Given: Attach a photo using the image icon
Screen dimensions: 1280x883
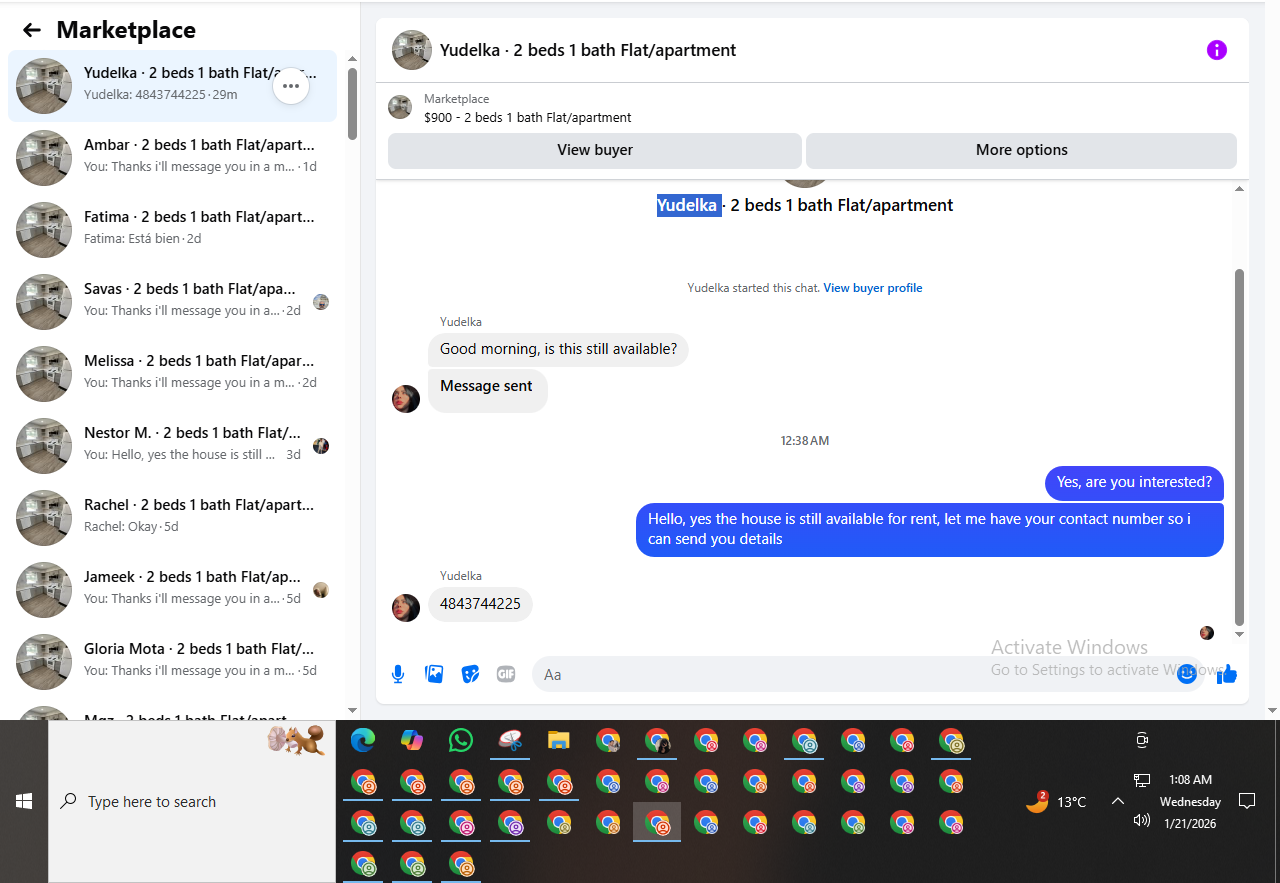Looking at the screenshot, I should [x=434, y=674].
